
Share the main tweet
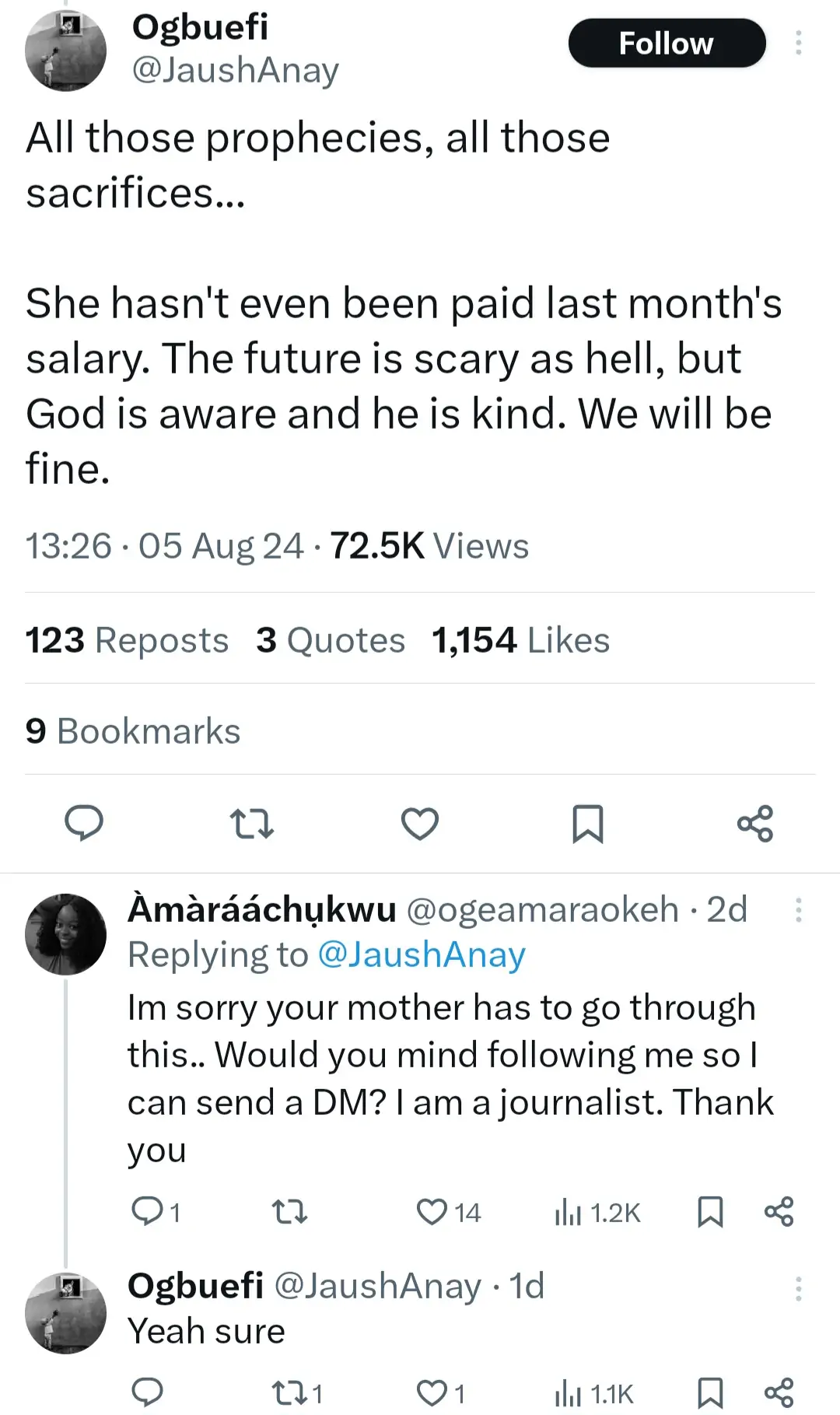[x=755, y=823]
